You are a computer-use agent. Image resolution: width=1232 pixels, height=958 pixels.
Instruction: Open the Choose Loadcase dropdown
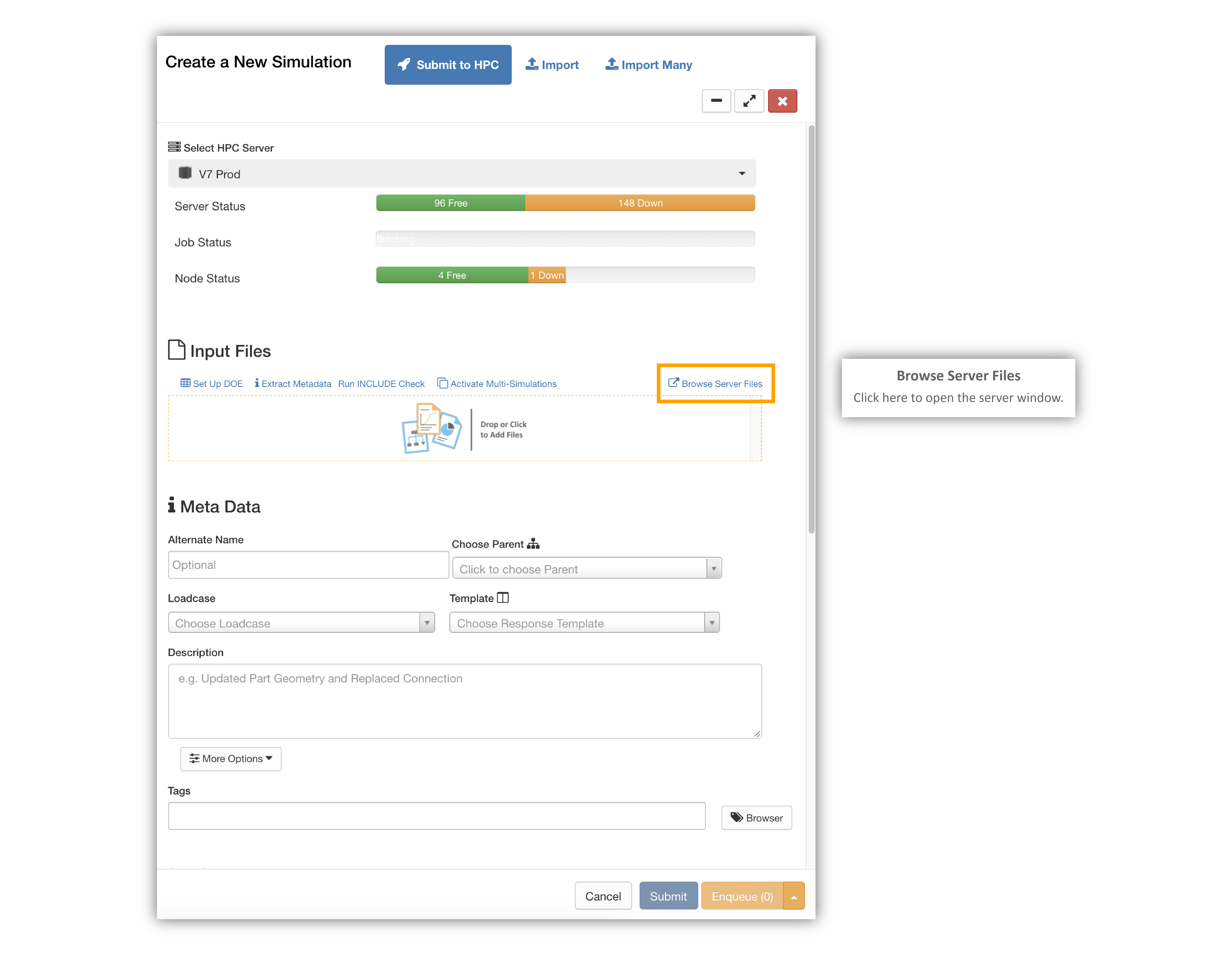click(301, 622)
